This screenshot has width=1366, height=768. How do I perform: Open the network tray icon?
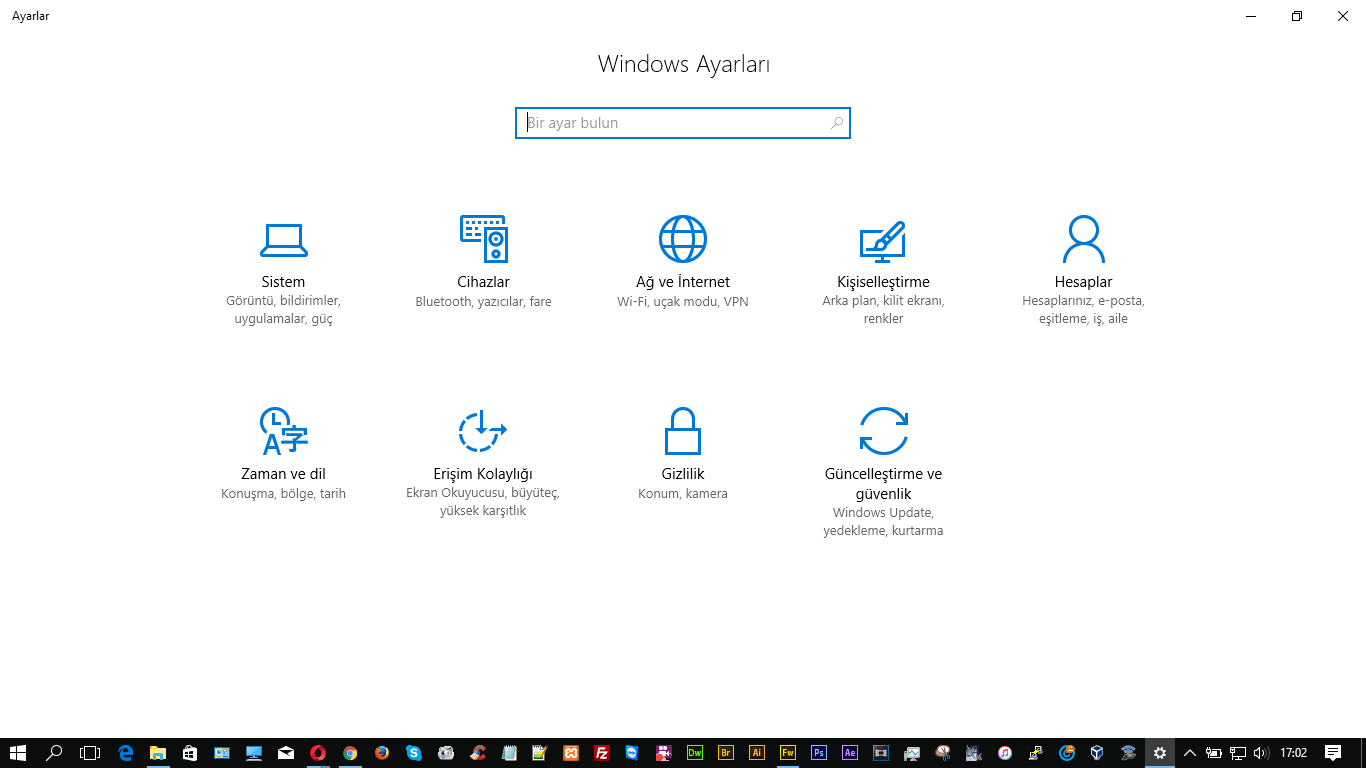1238,753
